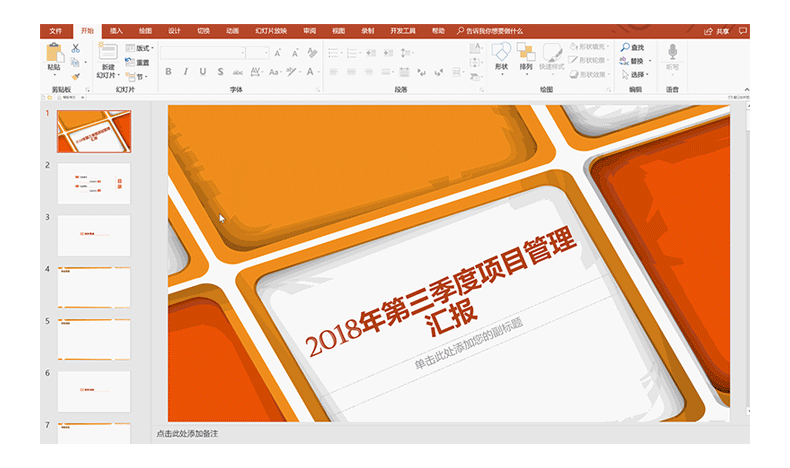Click Find (查找) magnifier button
This screenshot has height=468, width=790.
(x=633, y=47)
